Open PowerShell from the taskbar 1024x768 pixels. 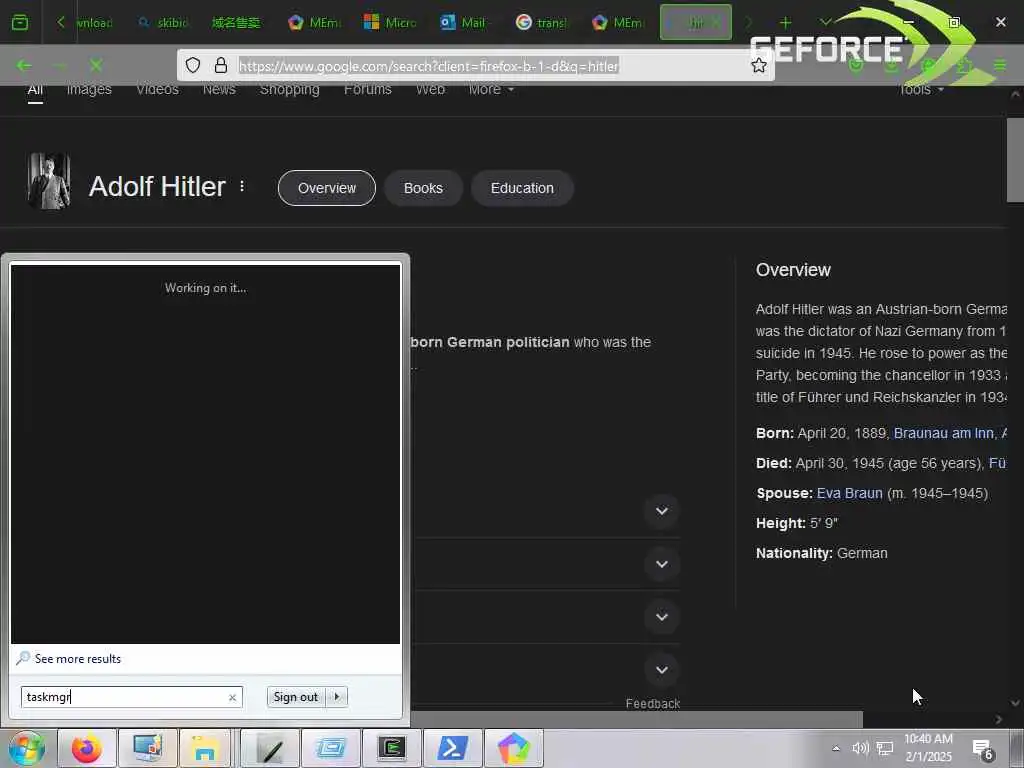[453, 748]
